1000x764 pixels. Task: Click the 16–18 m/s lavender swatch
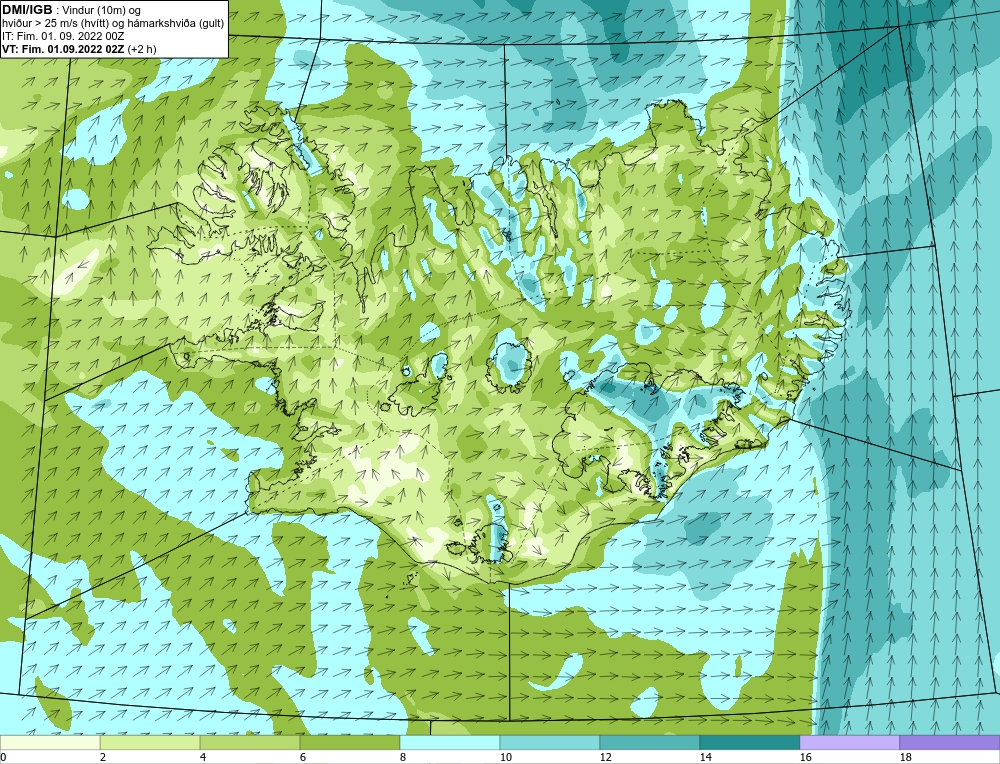849,742
